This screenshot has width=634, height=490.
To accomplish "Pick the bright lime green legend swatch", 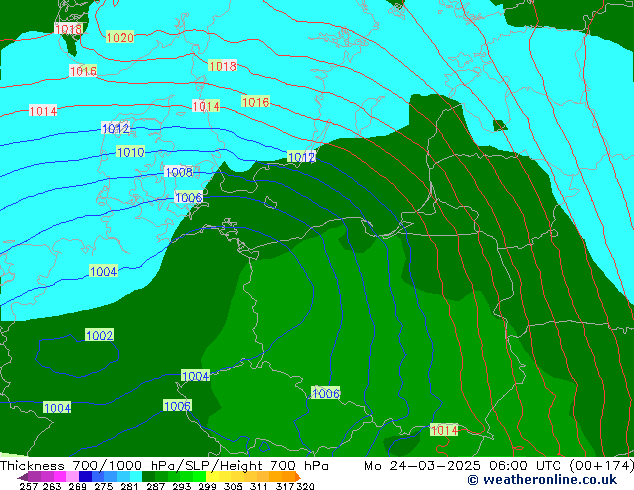I will click(x=200, y=476).
